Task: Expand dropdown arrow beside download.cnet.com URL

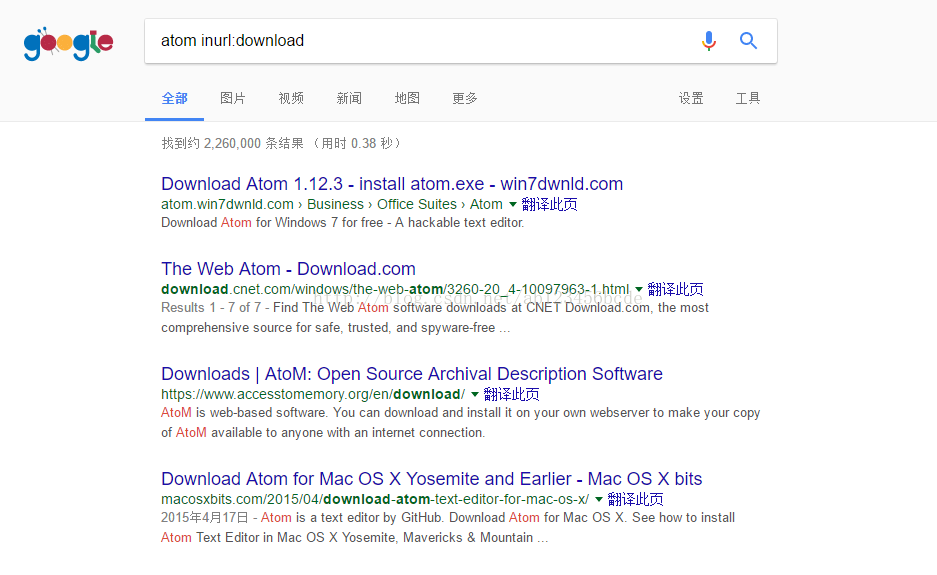Action: point(639,289)
